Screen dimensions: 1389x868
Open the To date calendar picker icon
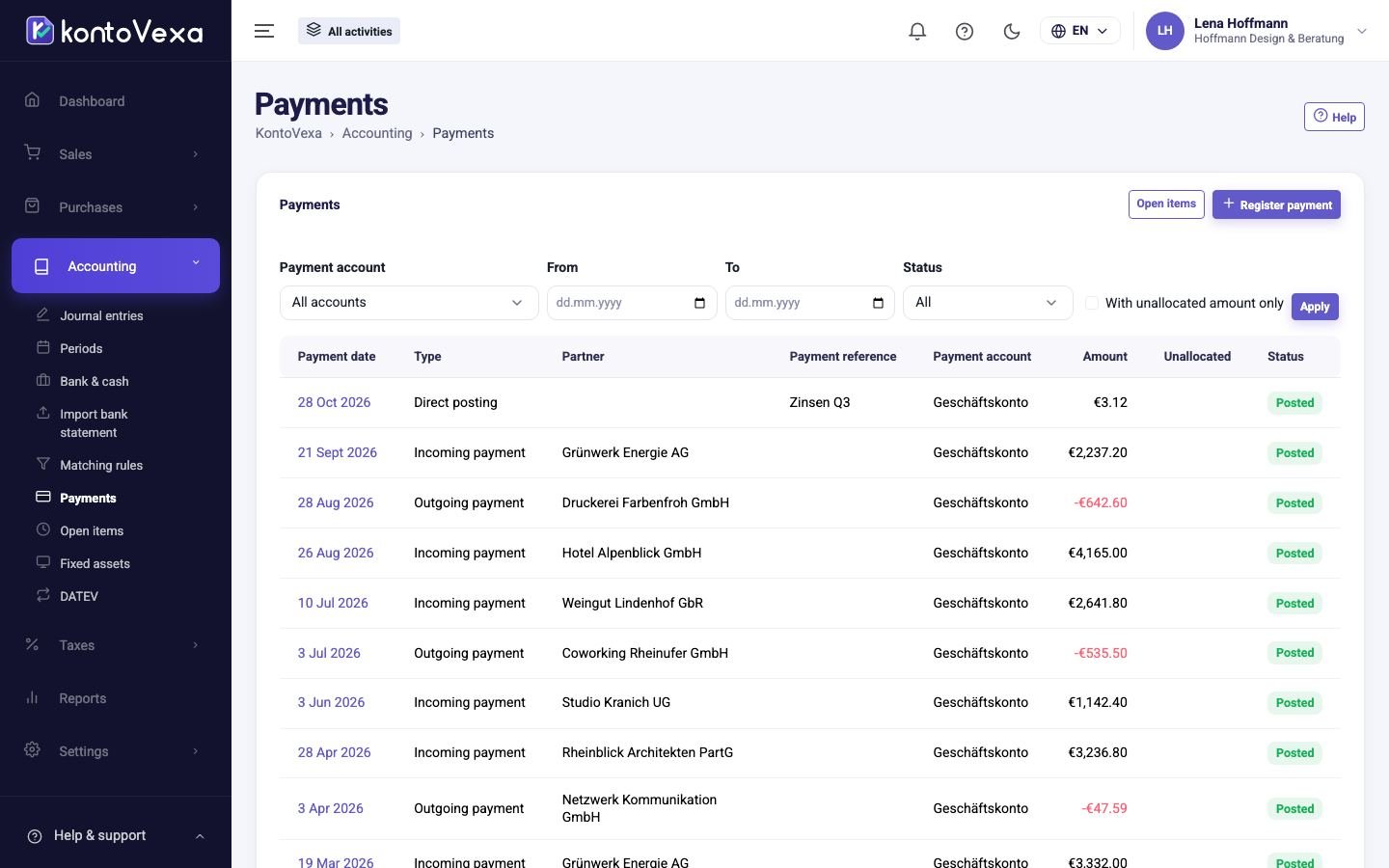878,303
